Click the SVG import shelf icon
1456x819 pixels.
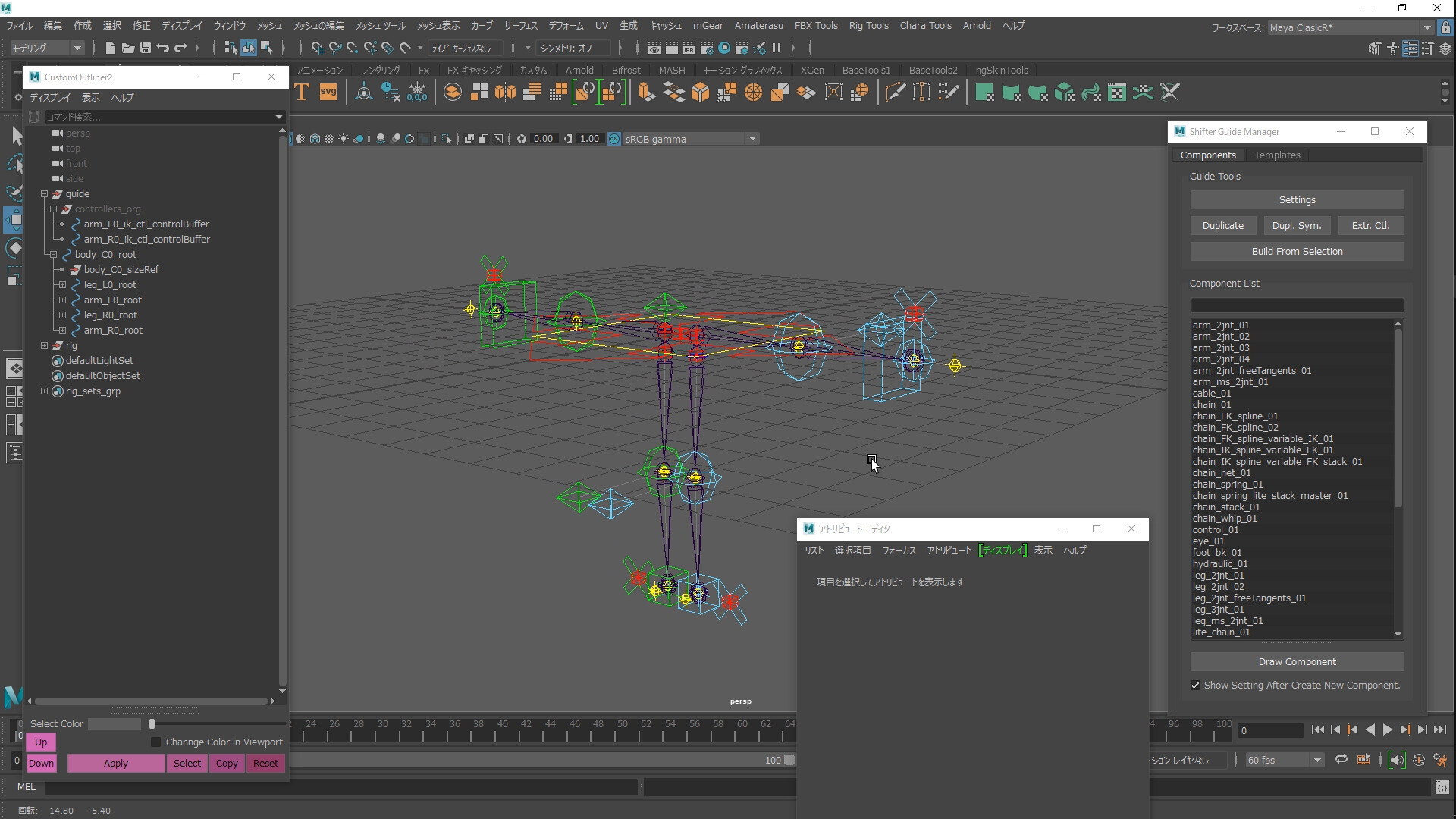coord(328,93)
